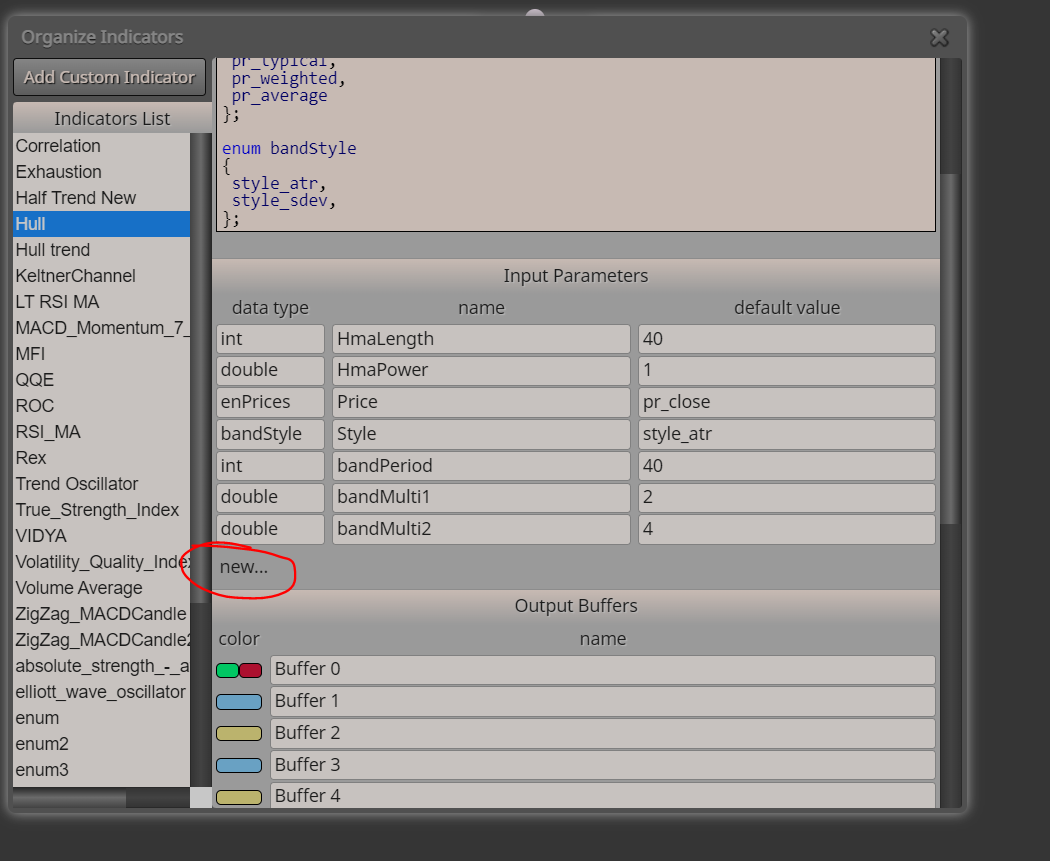Screen dimensions: 1050x861
Task: Open the Buffer 0 green-red color swatch
Action: (239, 670)
